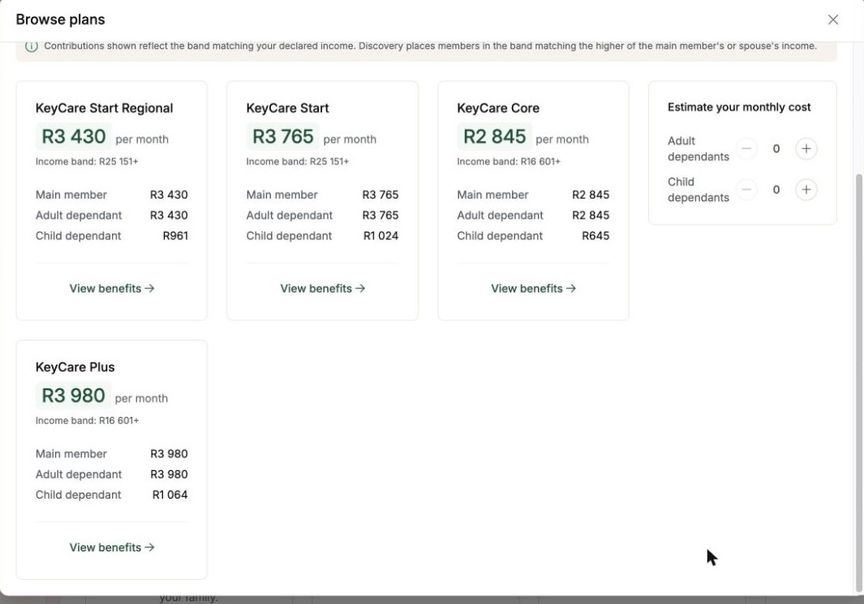
Task: Decrease child dependants count
Action: tap(747, 190)
